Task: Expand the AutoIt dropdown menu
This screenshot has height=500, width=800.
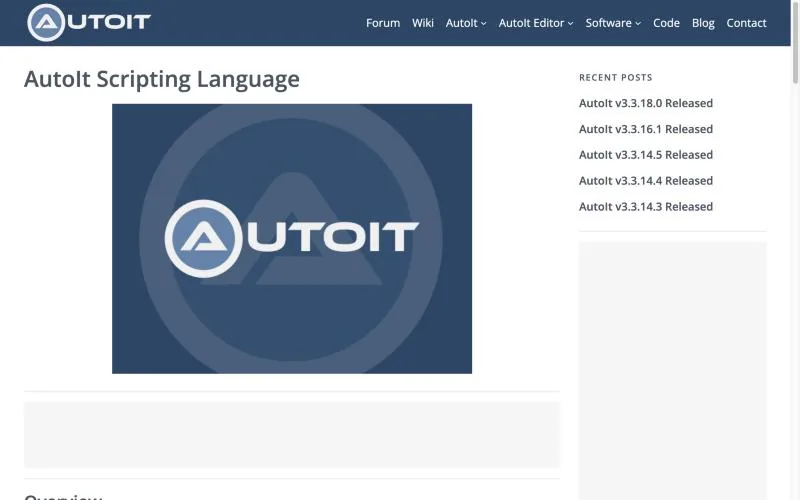Action: pyautogui.click(x=466, y=23)
